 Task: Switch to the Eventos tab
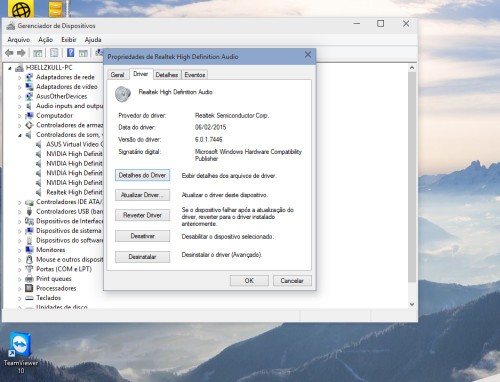[x=195, y=75]
